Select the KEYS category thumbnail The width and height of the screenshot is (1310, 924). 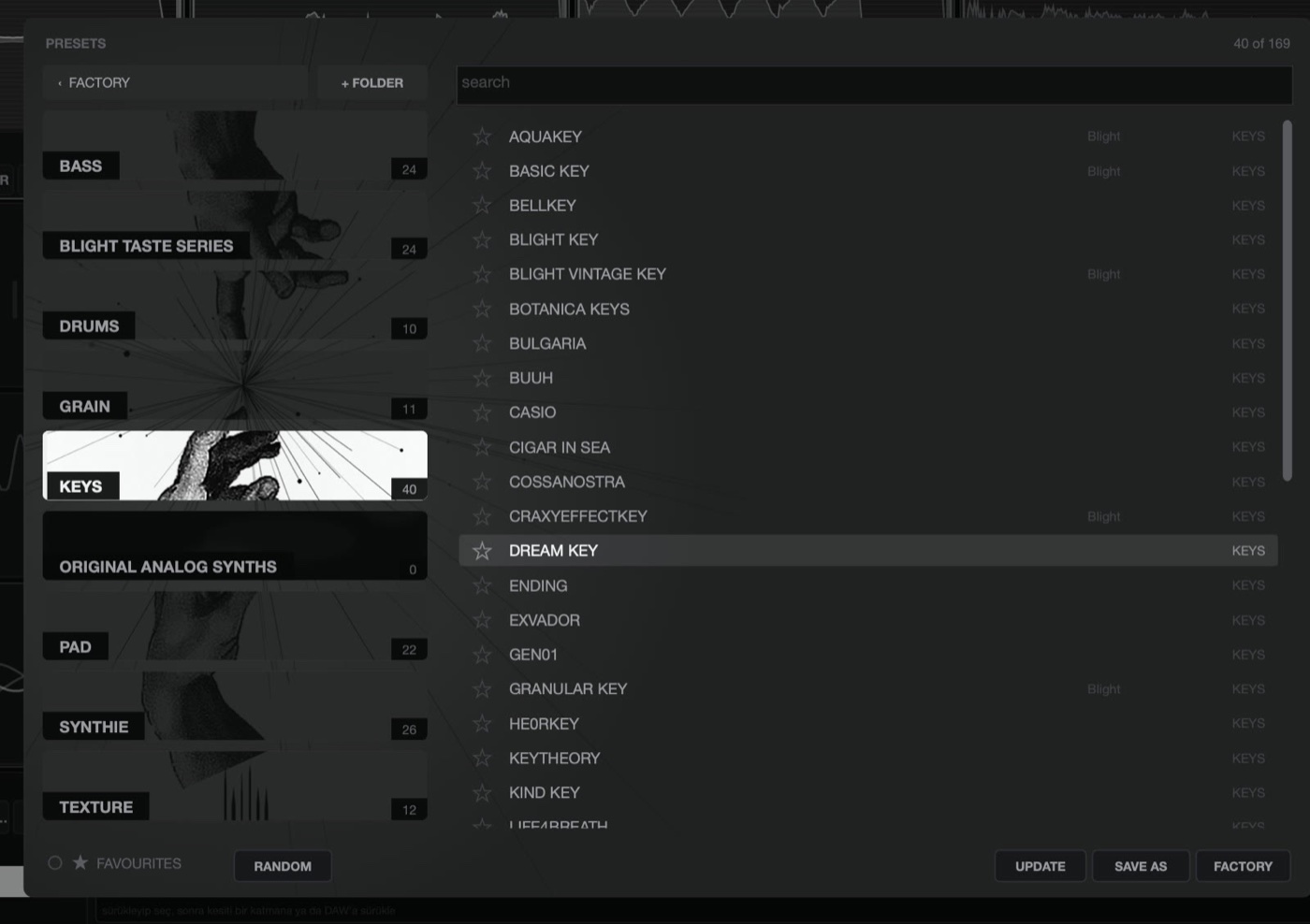235,466
